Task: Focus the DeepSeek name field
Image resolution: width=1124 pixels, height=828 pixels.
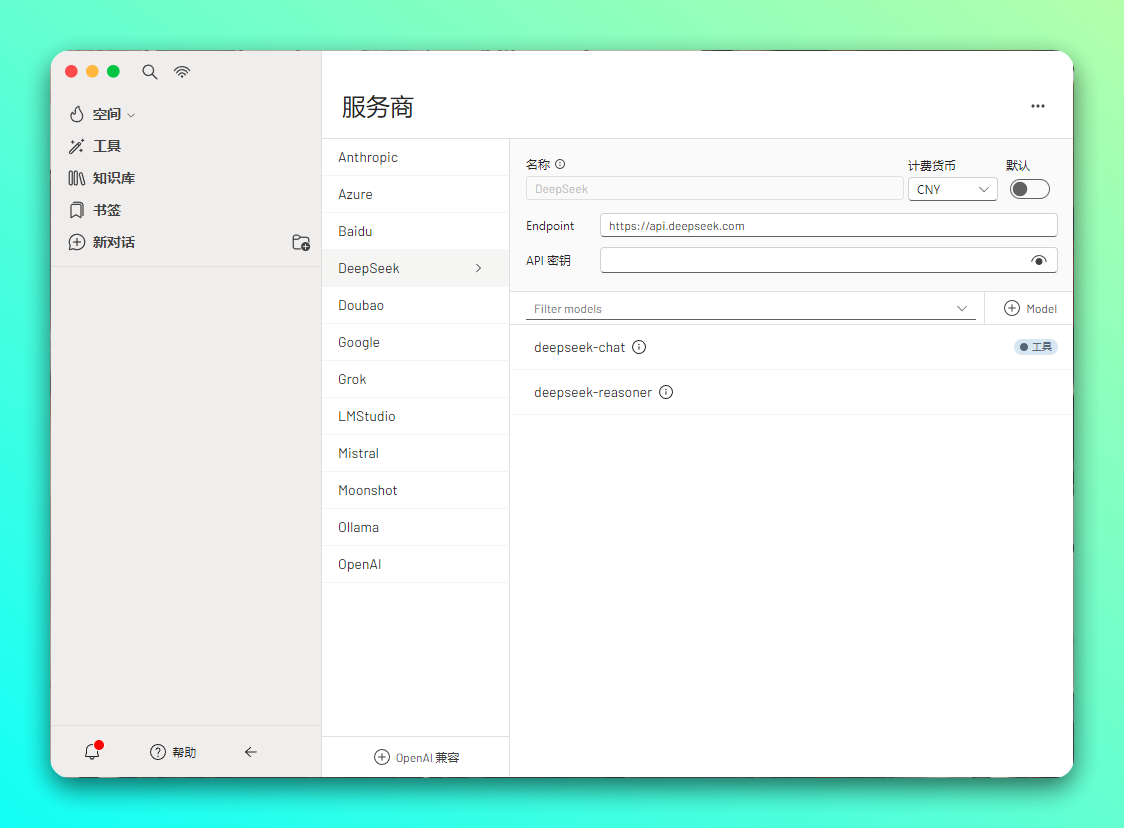Action: (714, 189)
